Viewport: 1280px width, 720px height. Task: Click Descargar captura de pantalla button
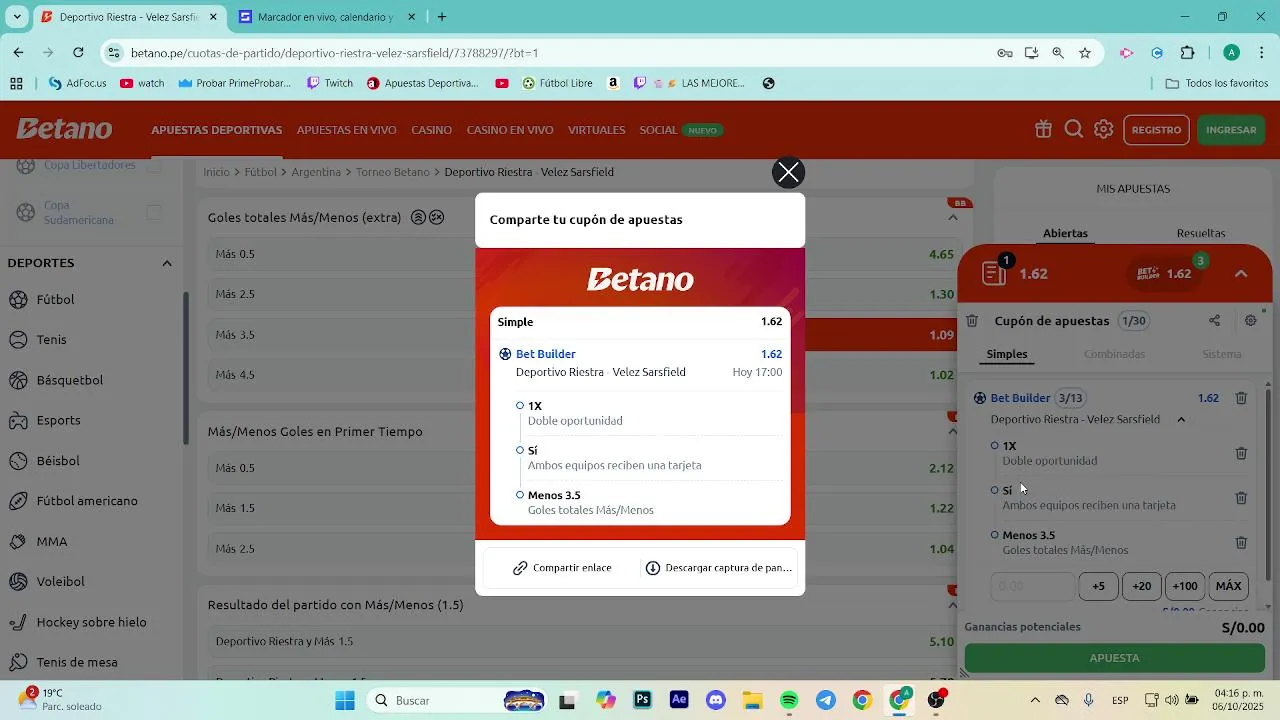719,568
